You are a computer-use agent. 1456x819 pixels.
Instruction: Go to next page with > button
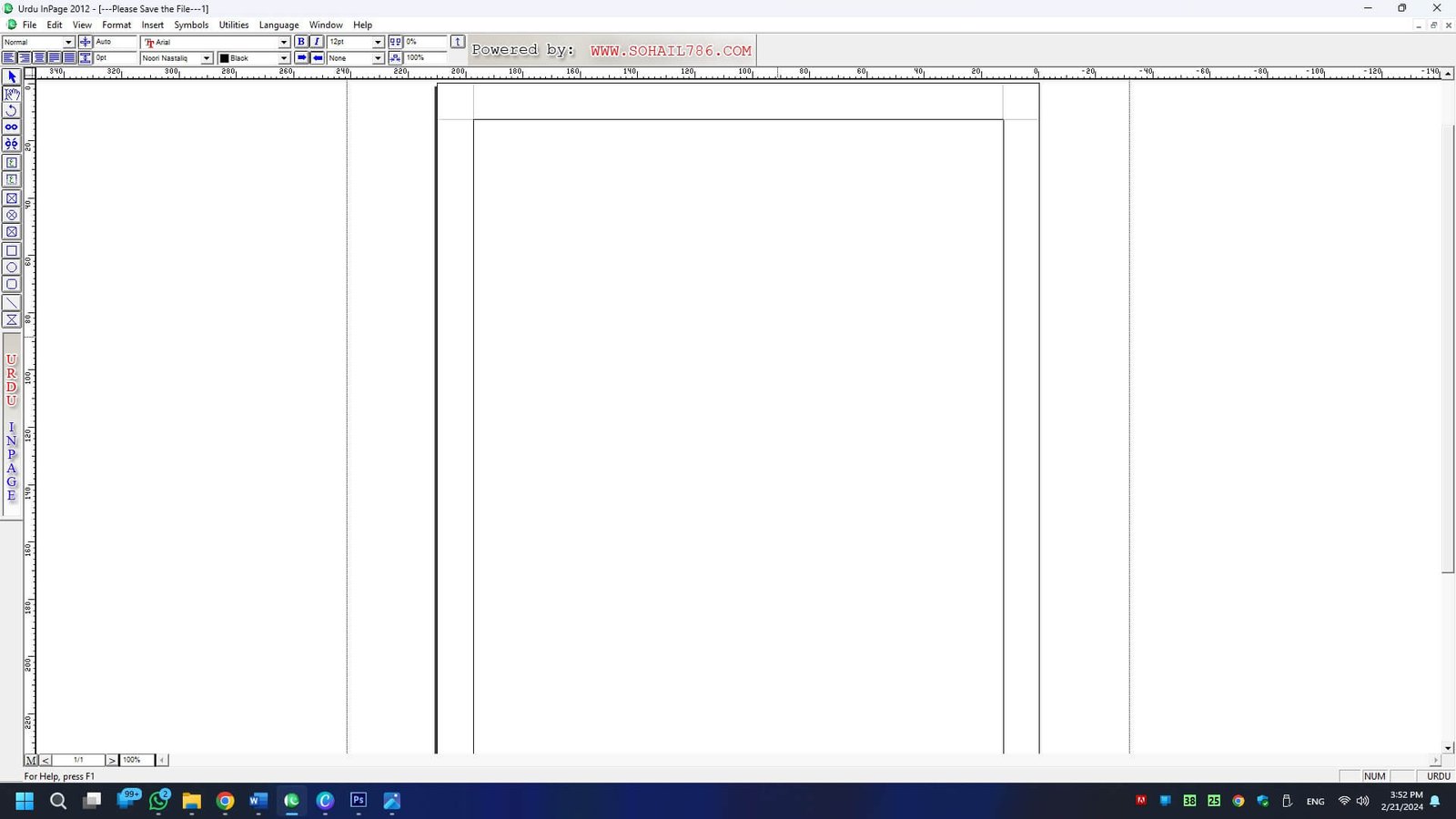click(112, 760)
